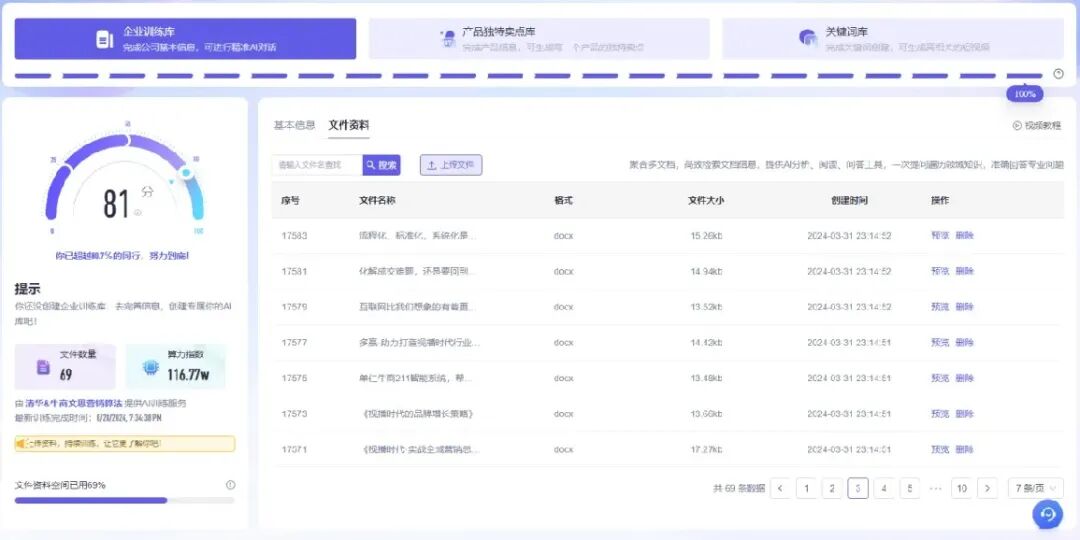Open the 视频教程 video tutorial
The image size is (1080, 540).
[x=1037, y=125]
